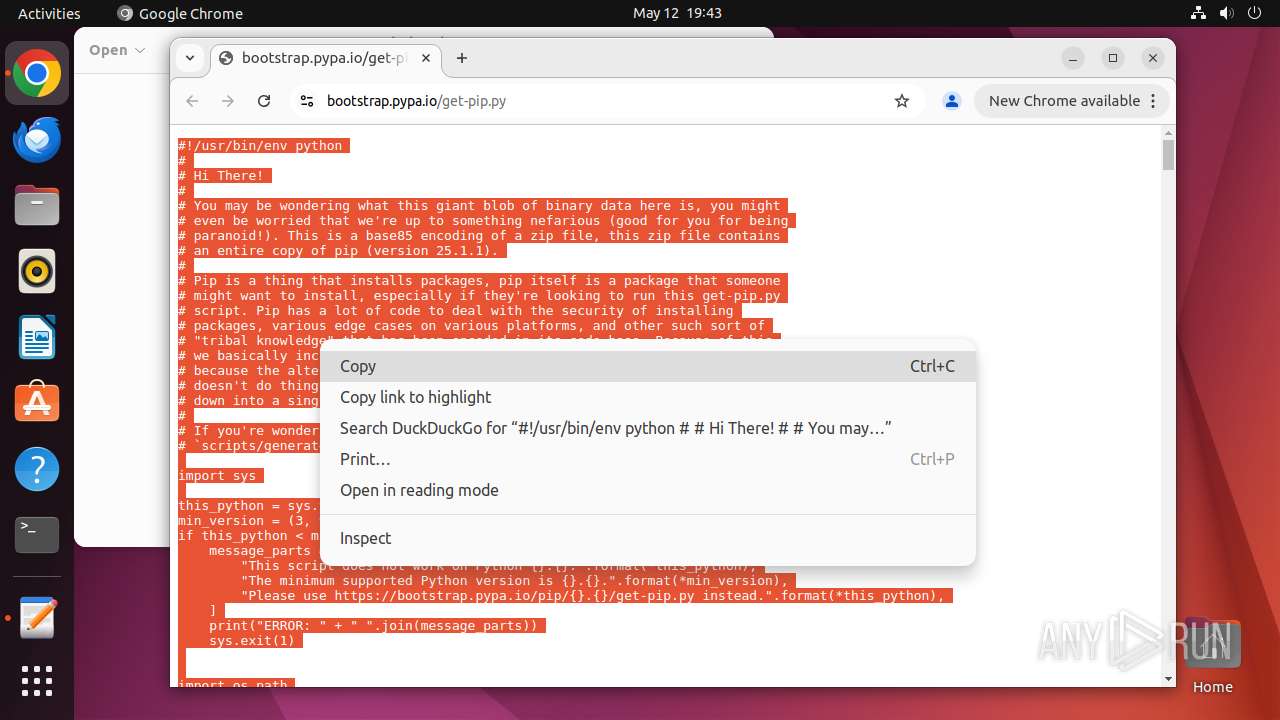Image resolution: width=1280 pixels, height=720 pixels.
Task: Go forward in browser history
Action: pos(228,101)
